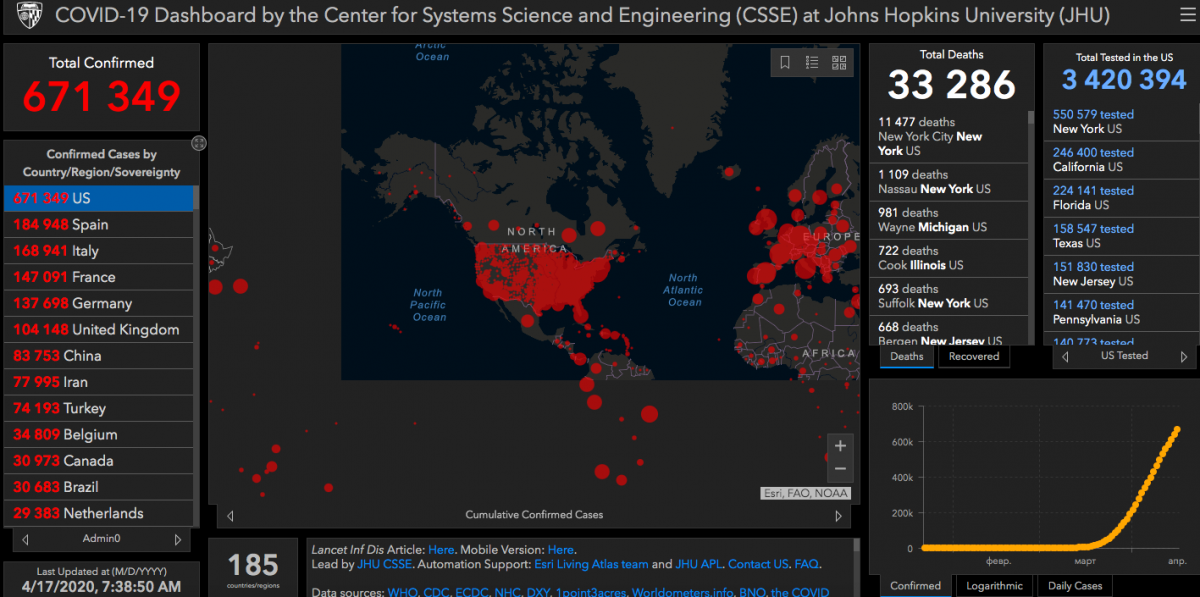
Task: Select Wayne Michigan 981 deaths entry
Action: click(x=947, y=220)
